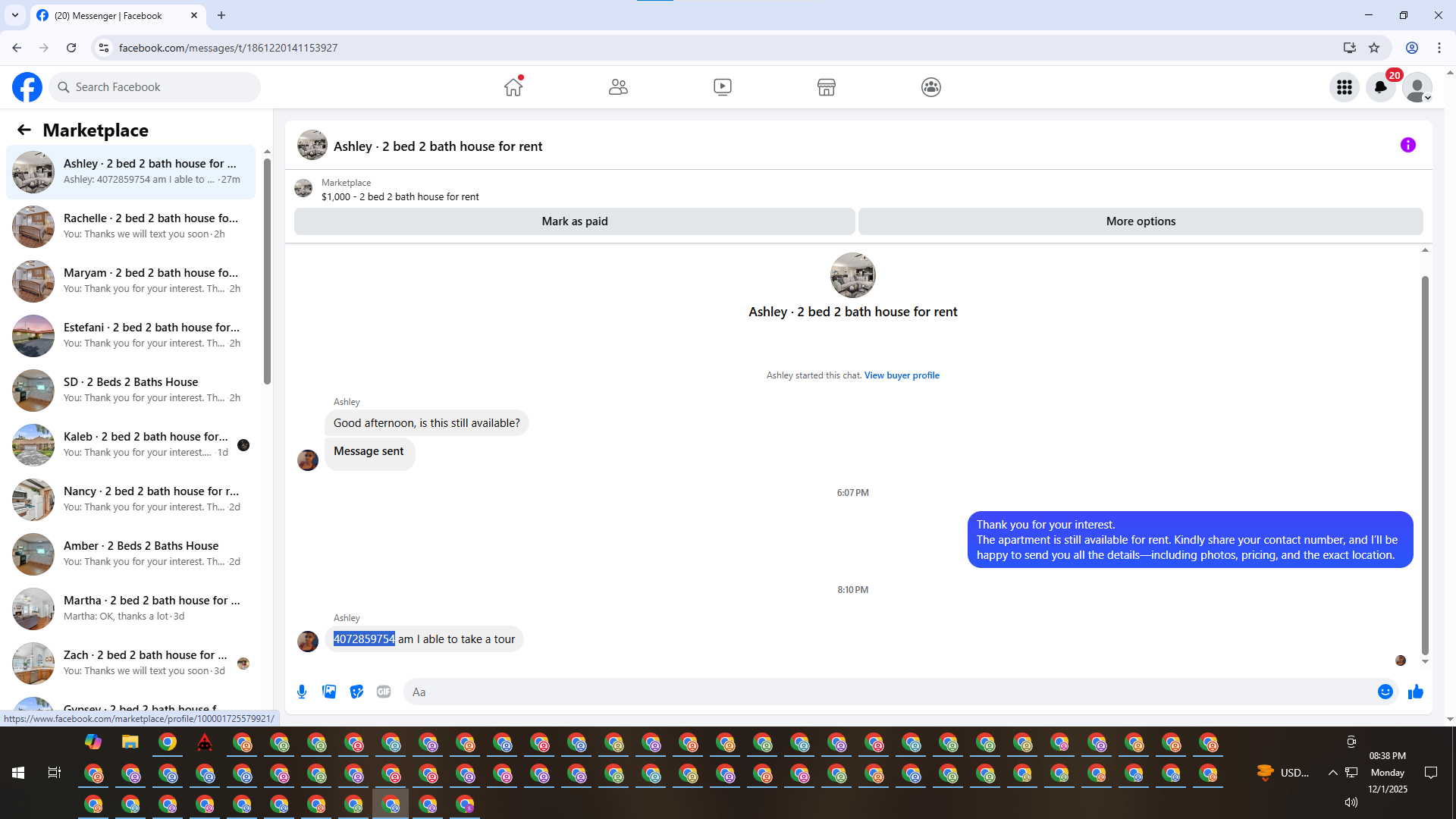Open conversation information purple icon
The width and height of the screenshot is (1456, 819).
(x=1408, y=146)
